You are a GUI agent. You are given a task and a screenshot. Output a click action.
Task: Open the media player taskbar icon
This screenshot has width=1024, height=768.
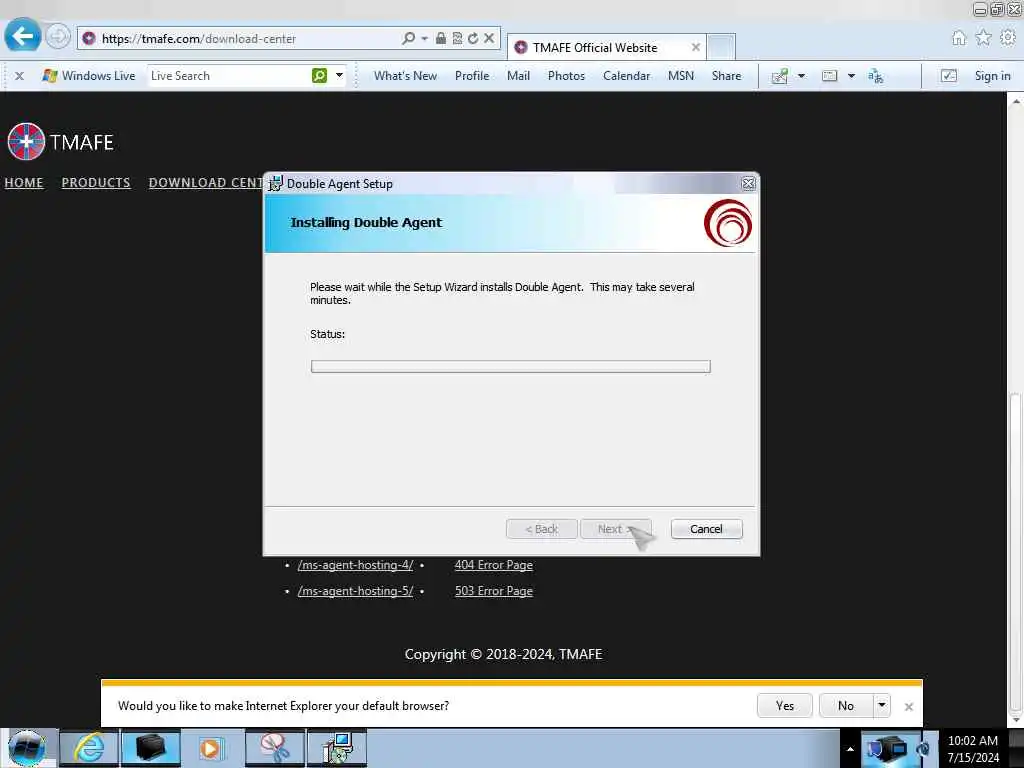point(211,748)
